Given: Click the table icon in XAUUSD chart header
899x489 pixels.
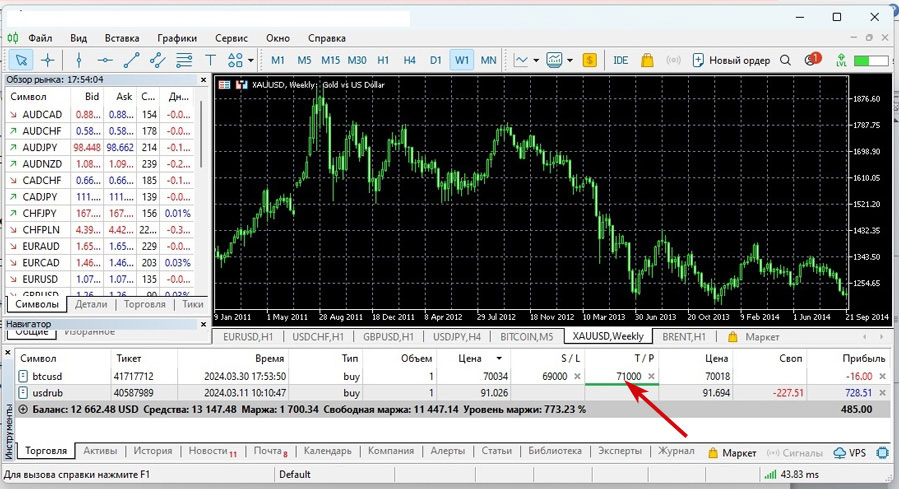Looking at the screenshot, I should (224, 85).
